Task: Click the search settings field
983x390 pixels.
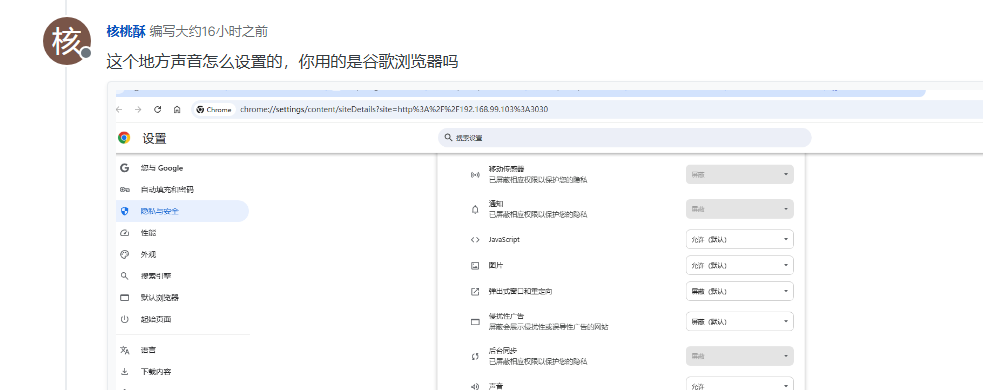Action: [x=624, y=137]
